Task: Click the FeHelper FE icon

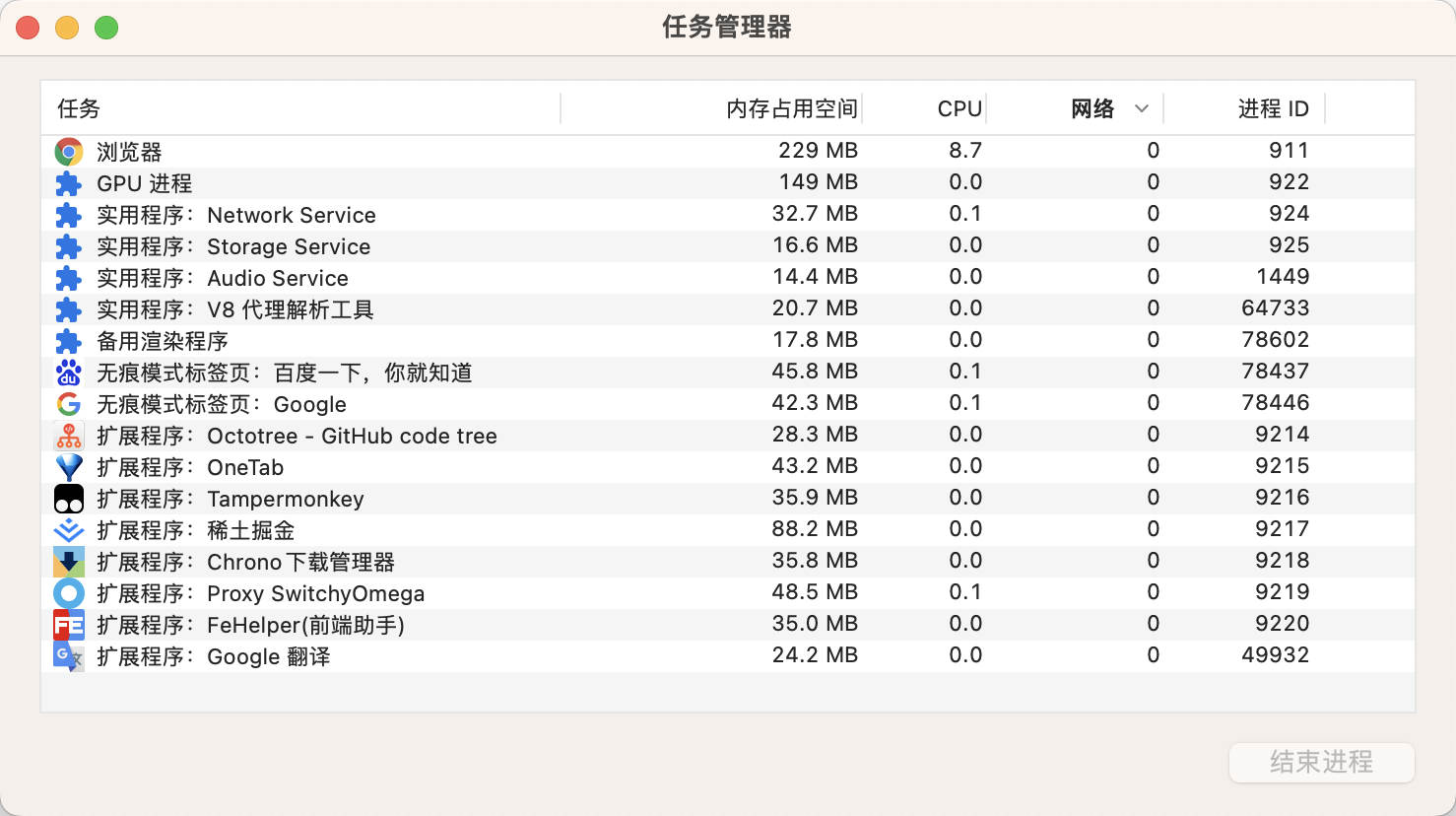Action: pos(69,625)
